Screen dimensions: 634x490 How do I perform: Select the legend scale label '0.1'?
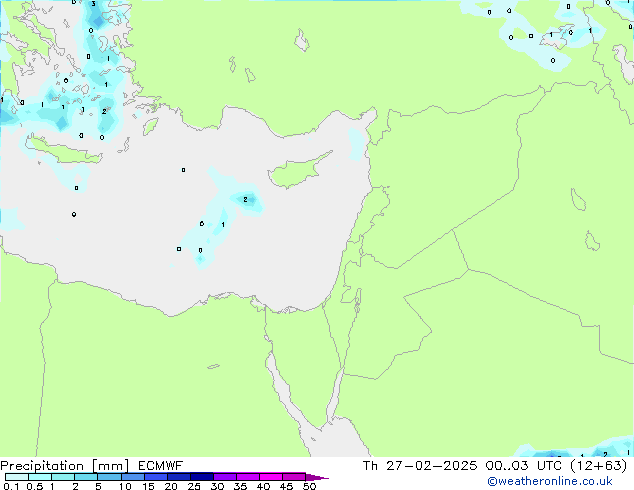coord(11,486)
